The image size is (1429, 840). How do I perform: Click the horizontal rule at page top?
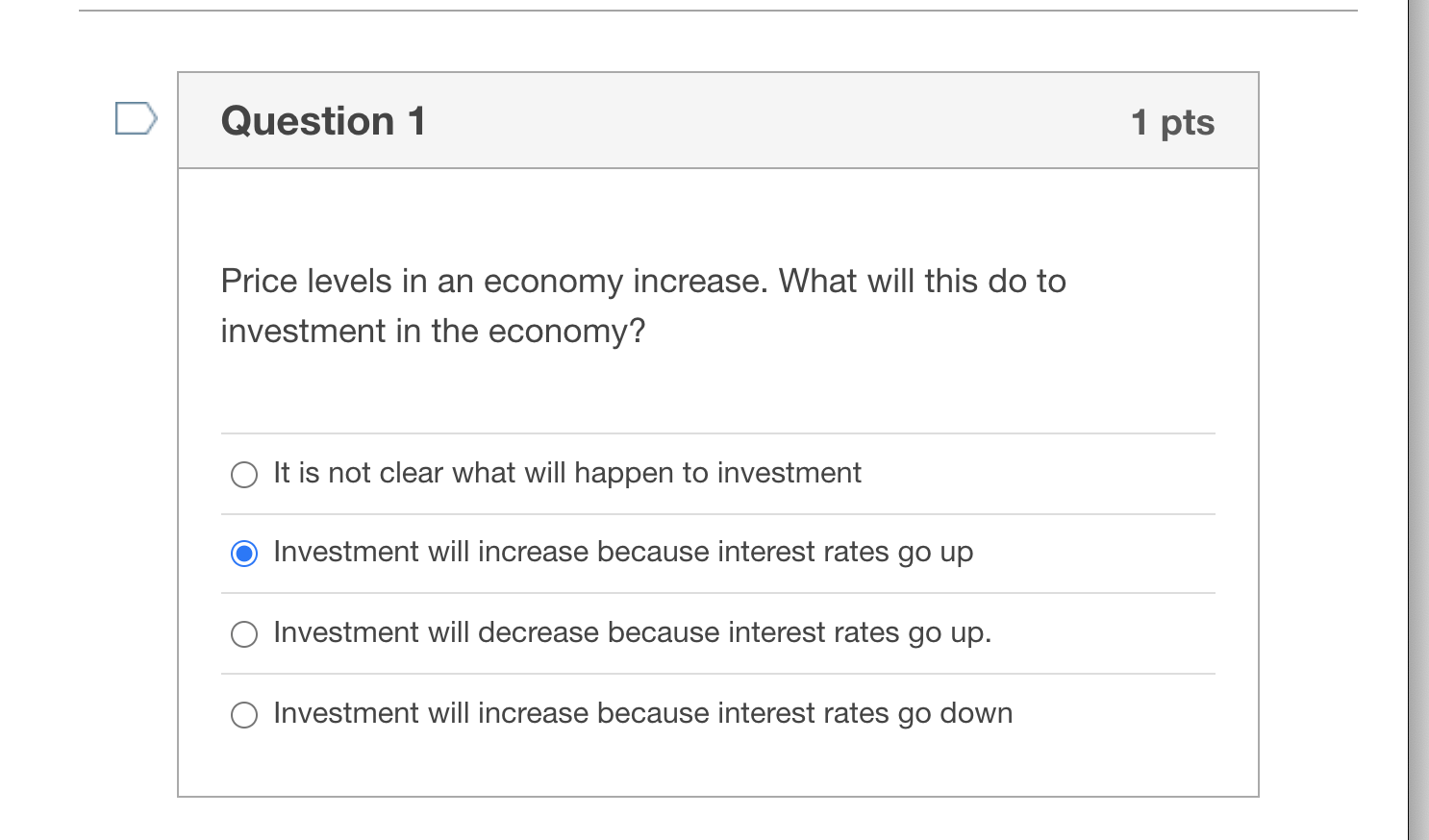tap(718, 11)
